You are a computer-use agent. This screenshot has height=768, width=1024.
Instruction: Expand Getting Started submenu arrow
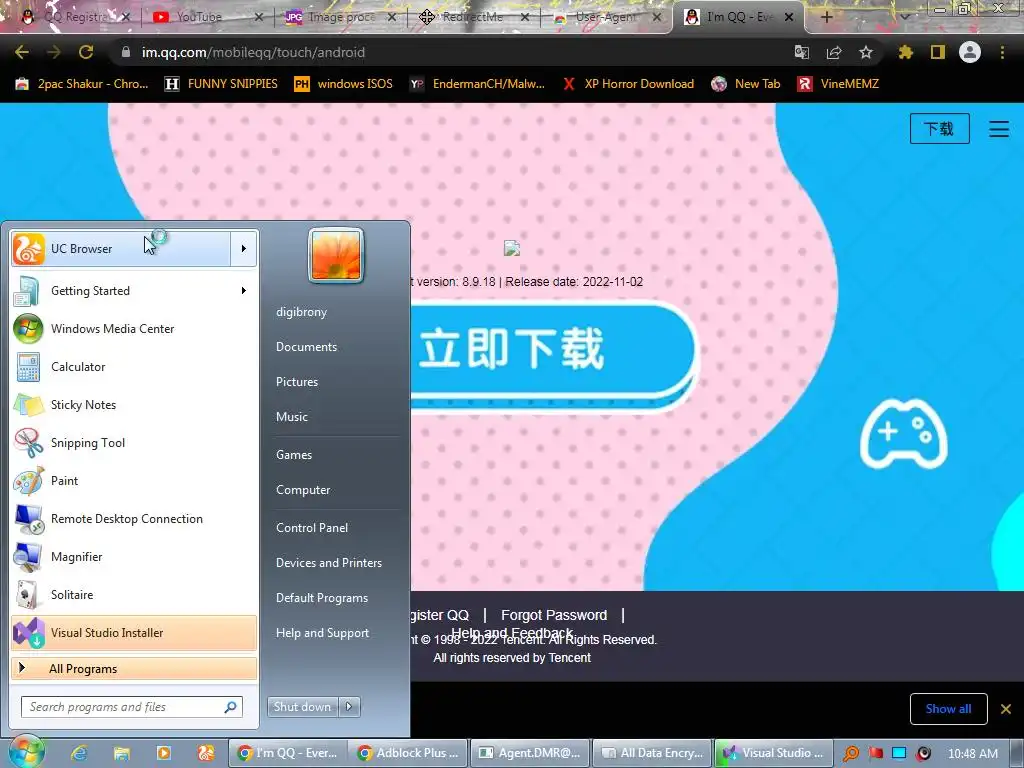pos(244,291)
